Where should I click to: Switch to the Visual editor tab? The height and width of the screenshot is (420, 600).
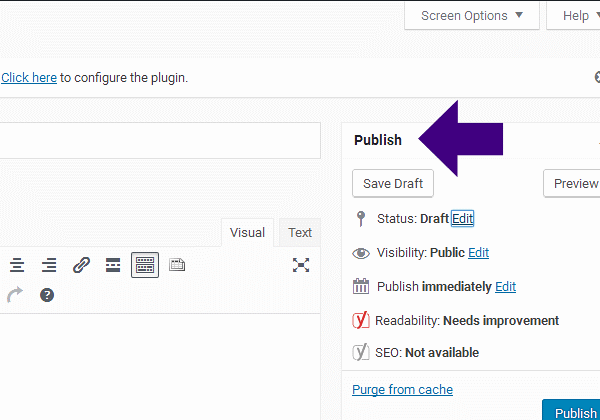coord(247,233)
